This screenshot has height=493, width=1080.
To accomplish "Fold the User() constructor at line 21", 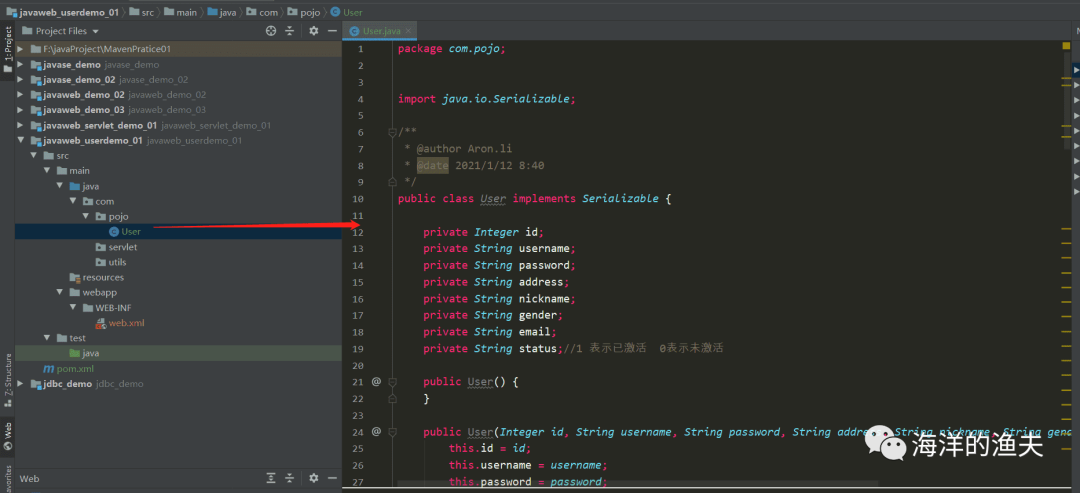I will pos(392,381).
